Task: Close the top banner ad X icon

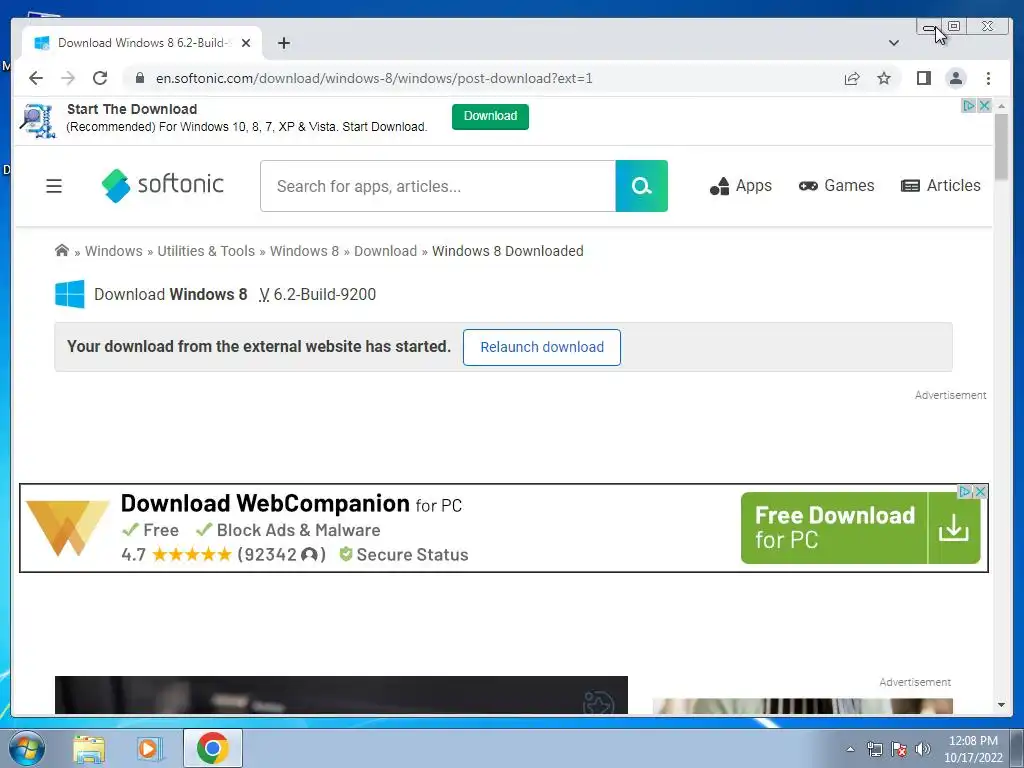Action: [x=984, y=105]
